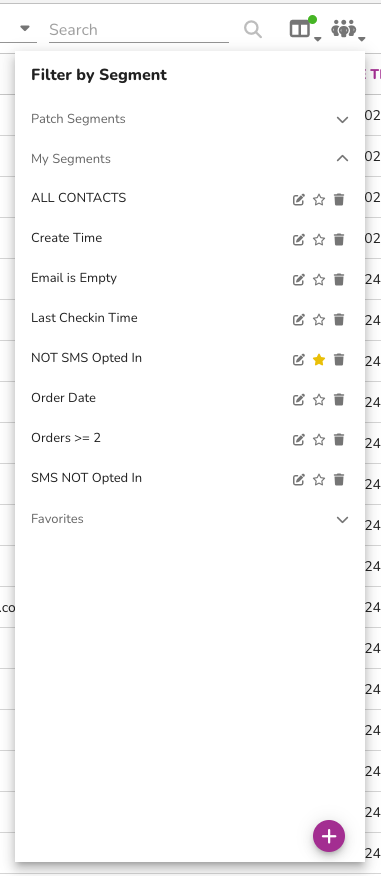
Task: Focus the Search input field
Action: [x=139, y=30]
